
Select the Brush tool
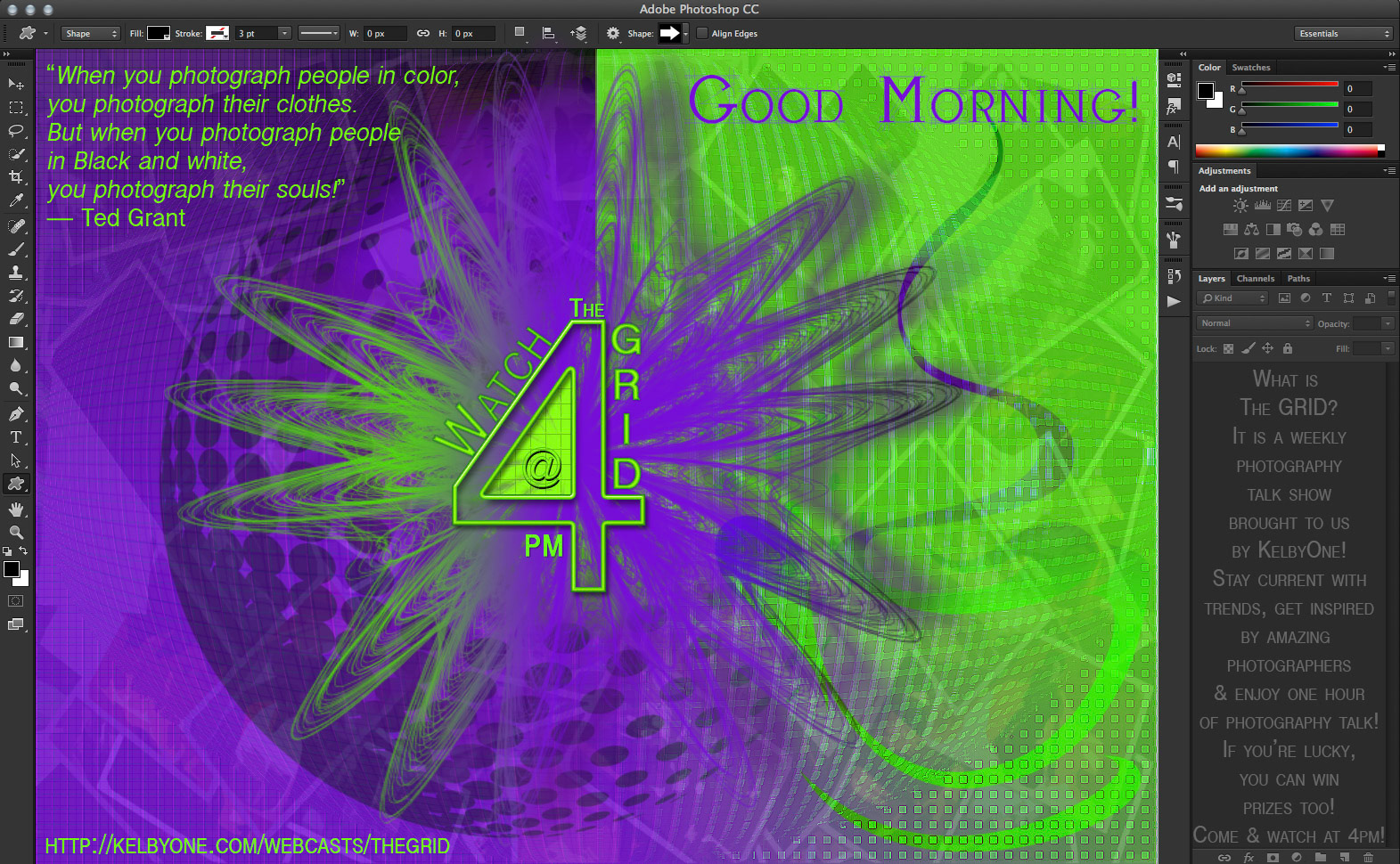[x=16, y=249]
